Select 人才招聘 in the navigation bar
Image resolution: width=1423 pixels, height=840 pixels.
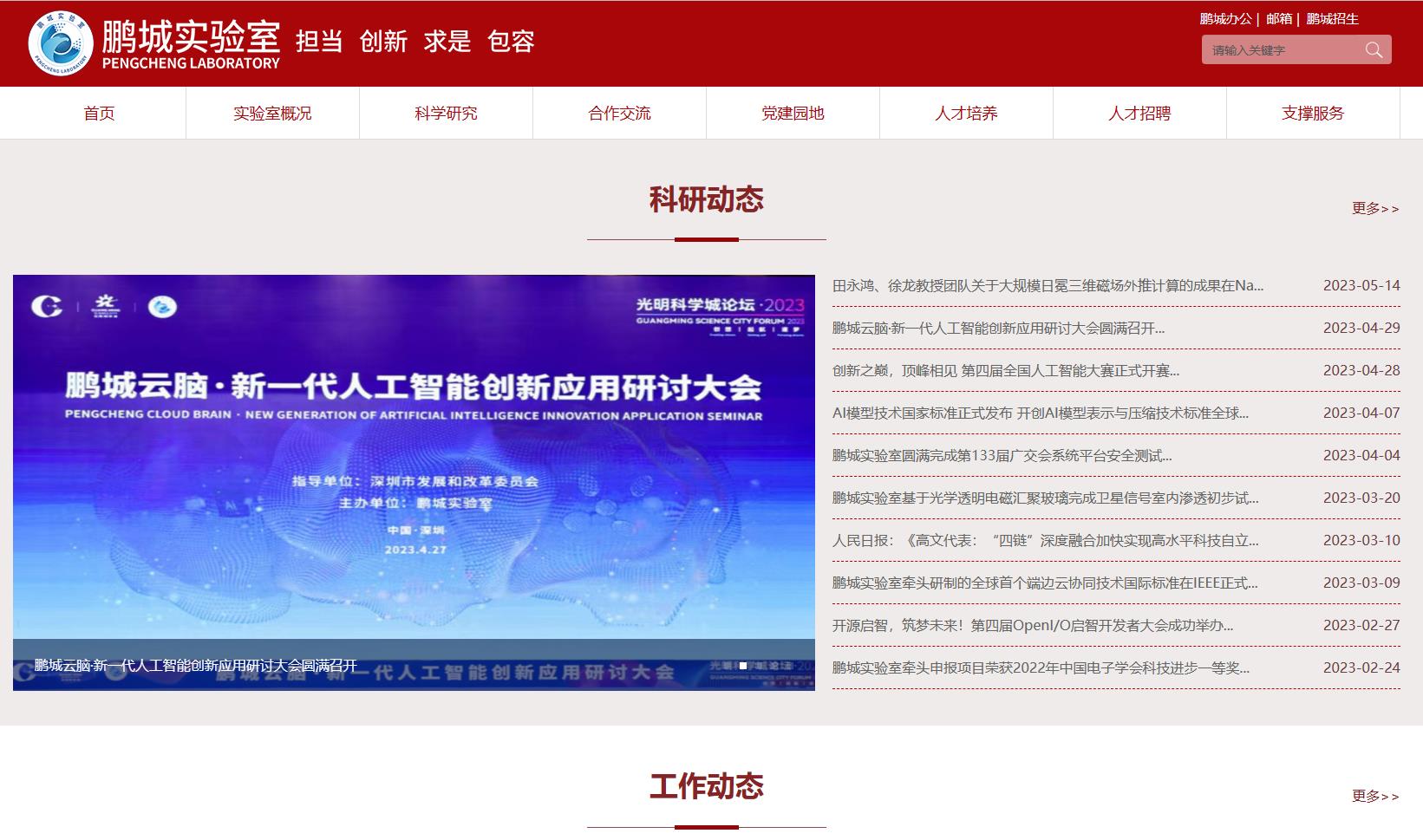[x=1139, y=114]
